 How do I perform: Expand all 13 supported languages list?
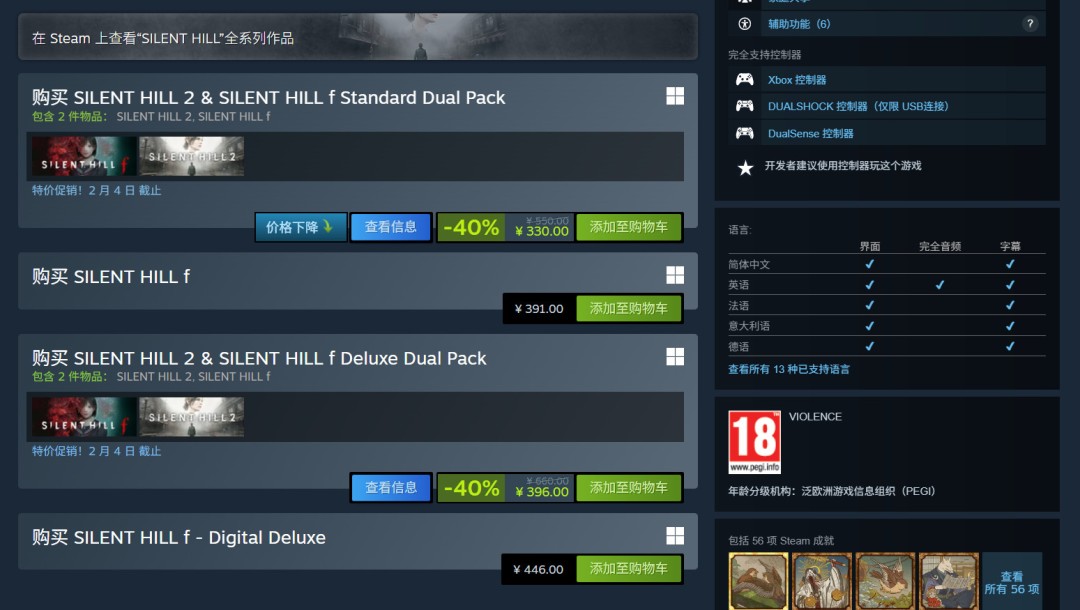tap(789, 369)
